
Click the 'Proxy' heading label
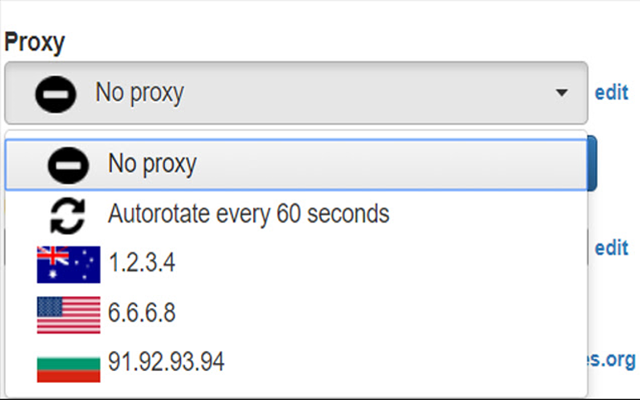[35, 42]
